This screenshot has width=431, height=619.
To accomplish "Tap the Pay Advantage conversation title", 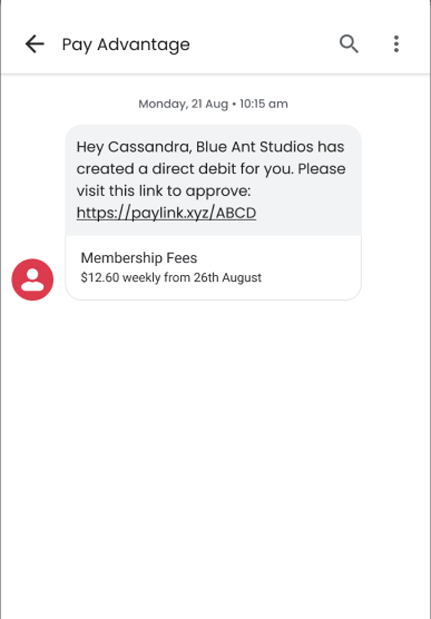I will [x=126, y=44].
